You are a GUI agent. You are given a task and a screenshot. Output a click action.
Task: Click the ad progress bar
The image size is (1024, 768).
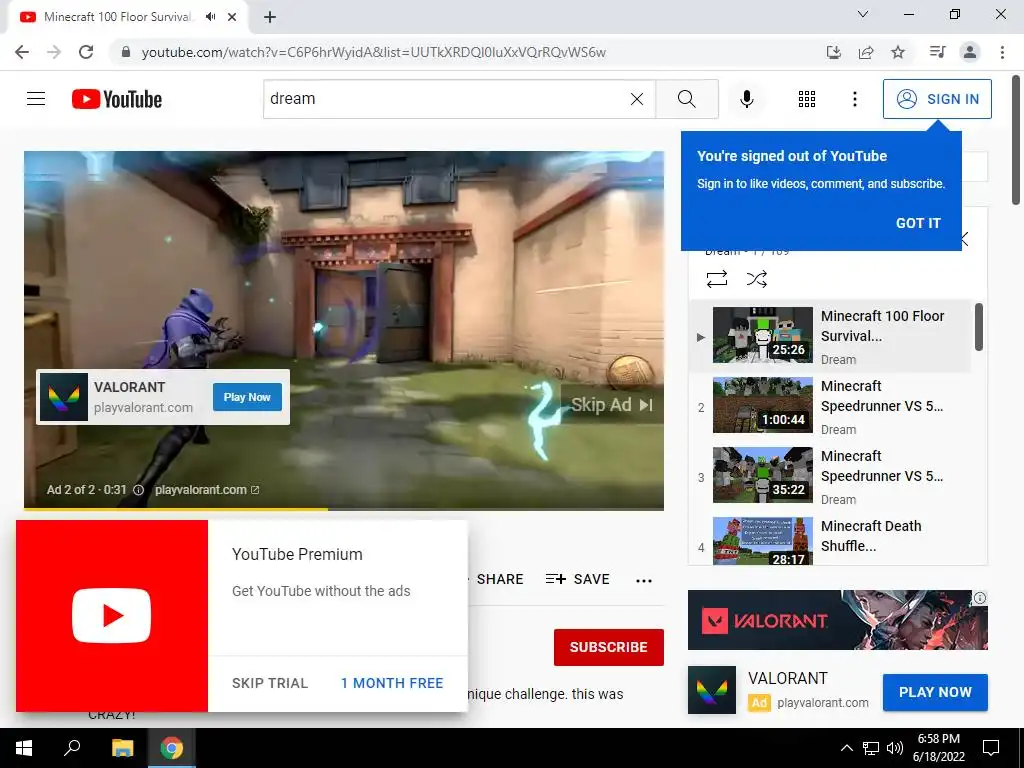[344, 509]
